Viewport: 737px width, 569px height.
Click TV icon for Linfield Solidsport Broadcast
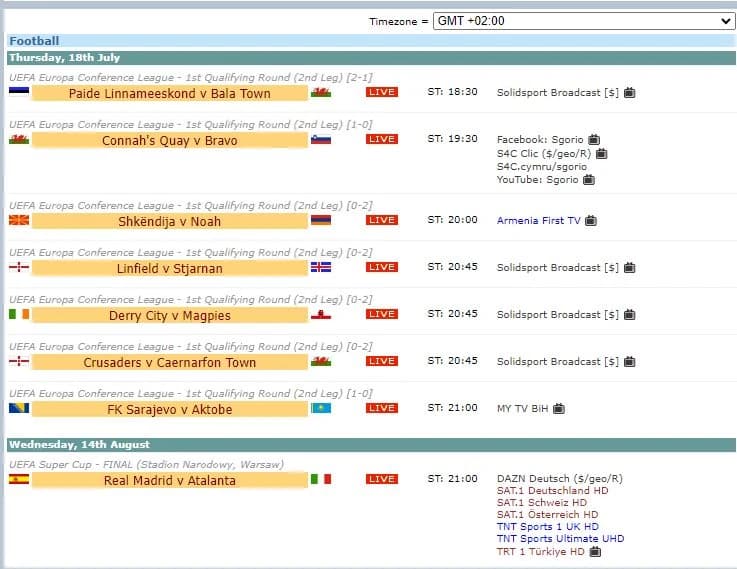[x=629, y=267]
